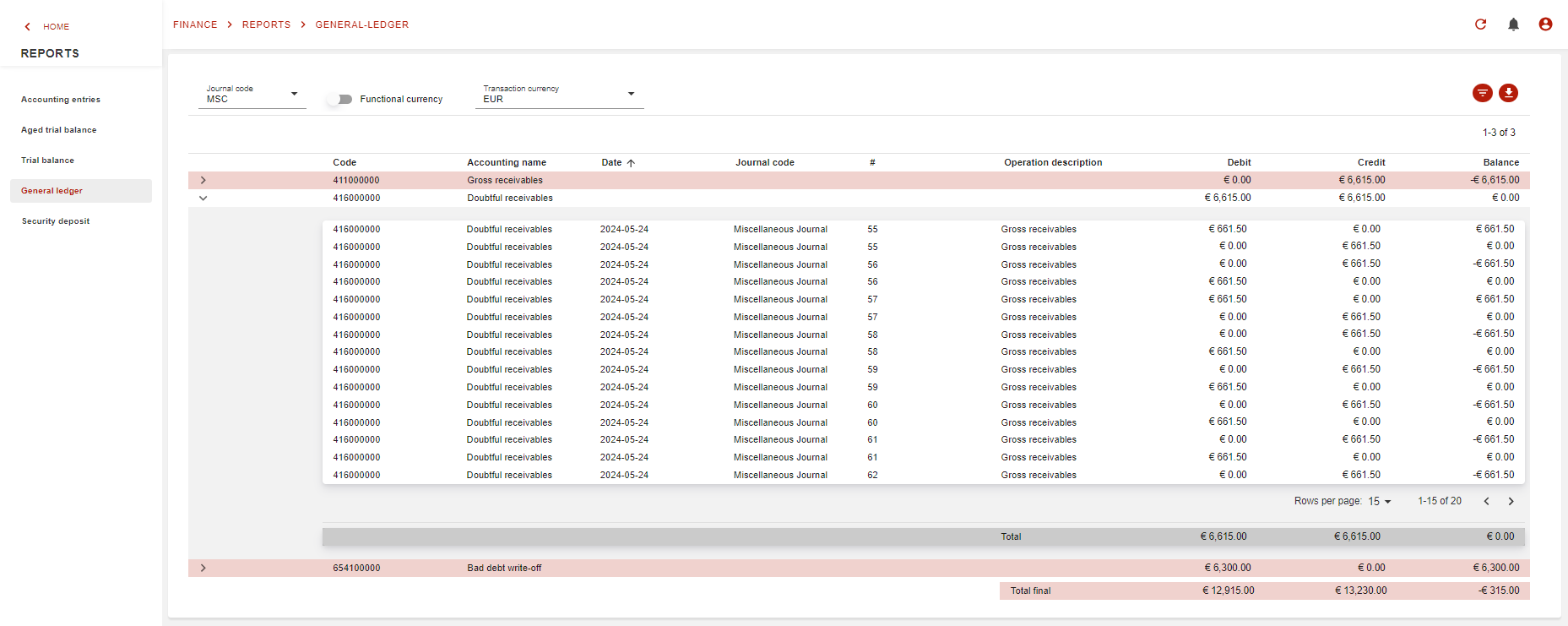This screenshot has width=1568, height=626.
Task: Select General ledger in sidebar
Action: click(x=81, y=191)
